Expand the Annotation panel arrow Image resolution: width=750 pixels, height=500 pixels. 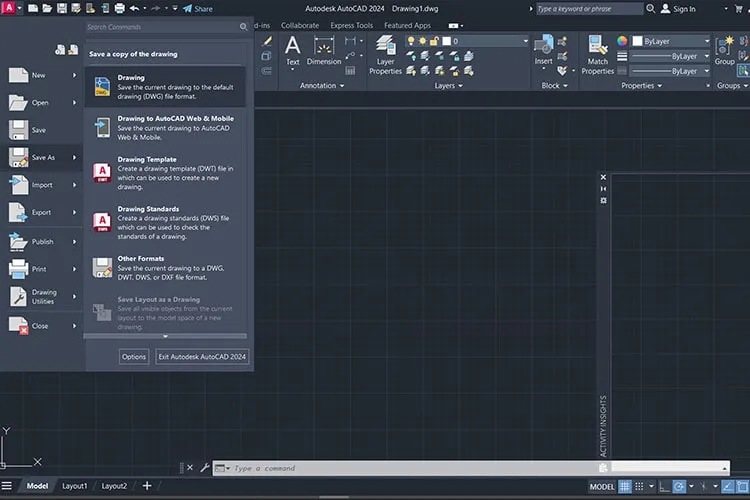pos(342,86)
